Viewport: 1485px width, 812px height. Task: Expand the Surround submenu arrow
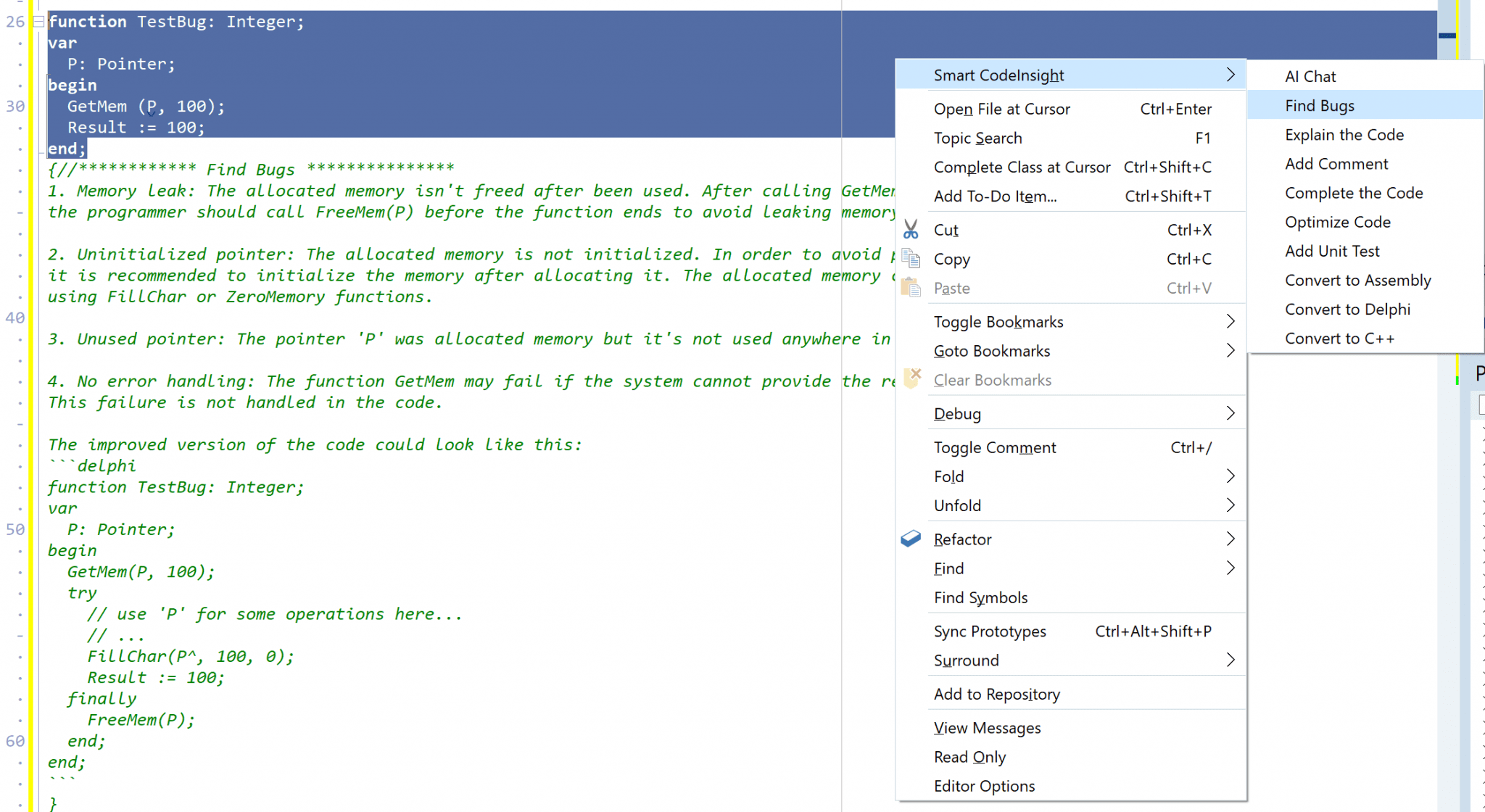point(1230,660)
